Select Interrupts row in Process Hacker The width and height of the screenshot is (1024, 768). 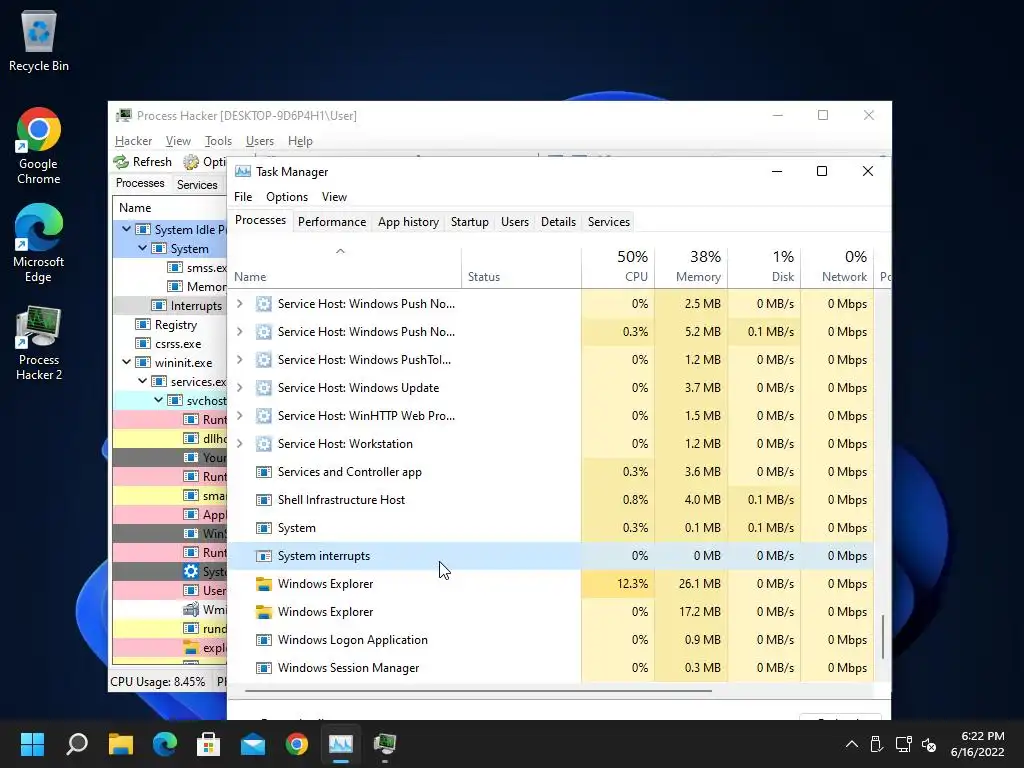(x=170, y=306)
